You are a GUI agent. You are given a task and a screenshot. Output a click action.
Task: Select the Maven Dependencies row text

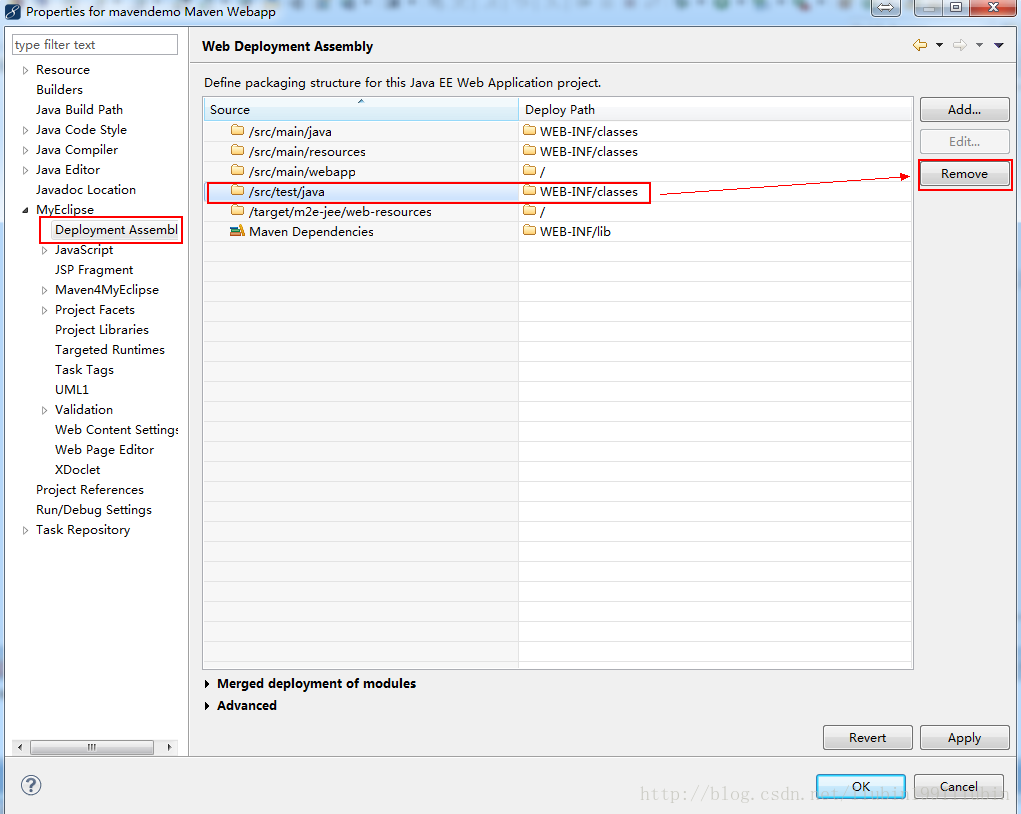pyautogui.click(x=311, y=232)
